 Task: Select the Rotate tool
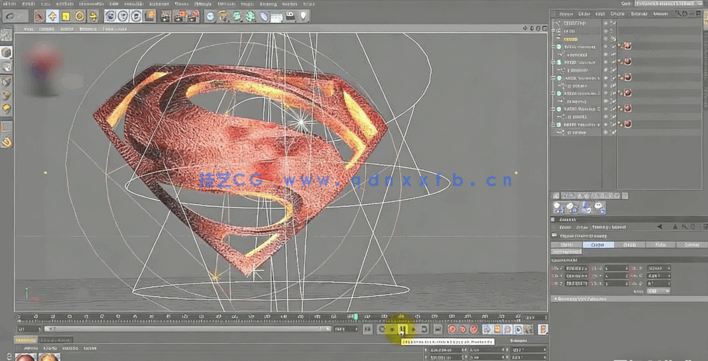pos(79,17)
